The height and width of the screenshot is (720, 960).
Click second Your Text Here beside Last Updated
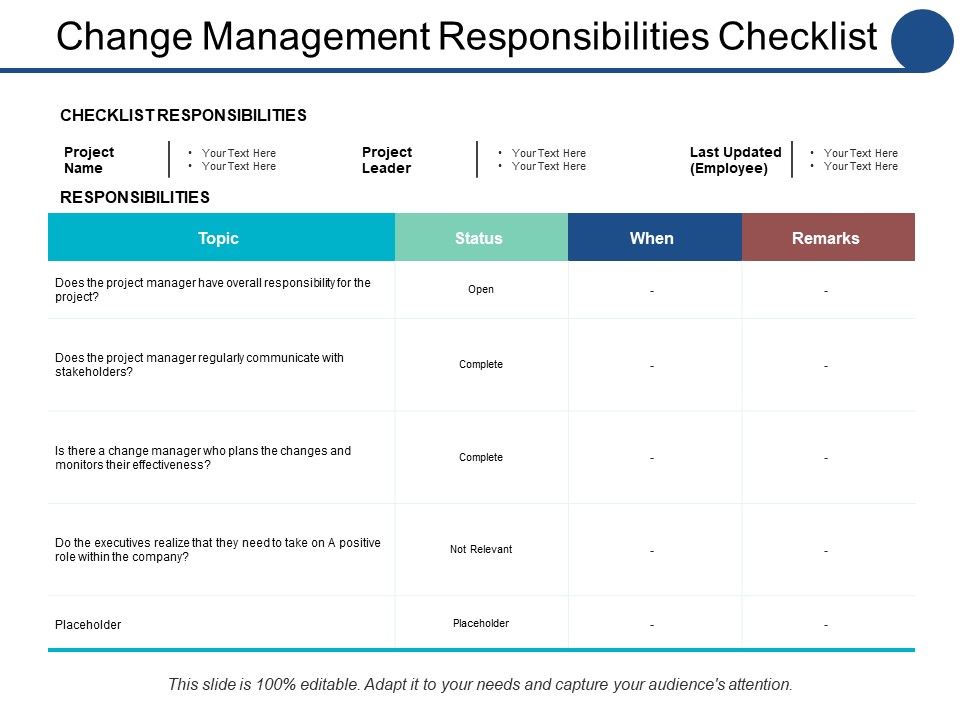tap(860, 166)
